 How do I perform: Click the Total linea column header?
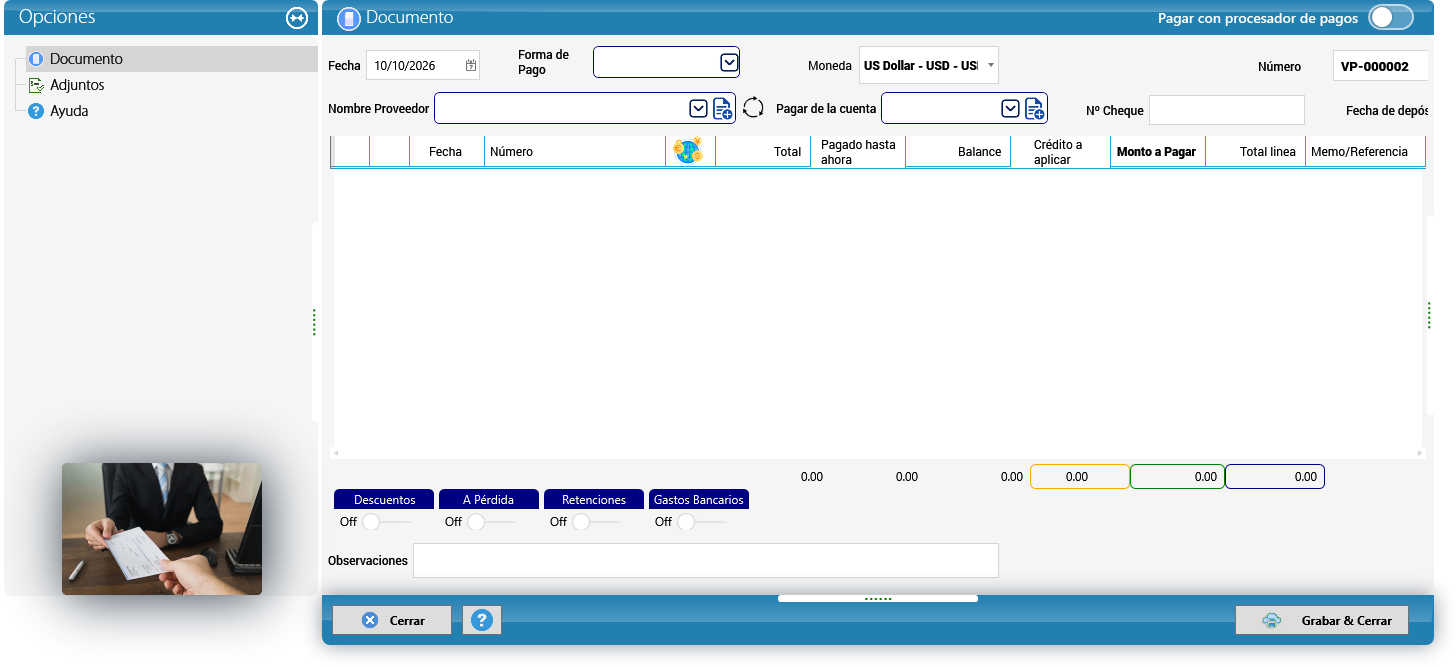pyautogui.click(x=1256, y=152)
